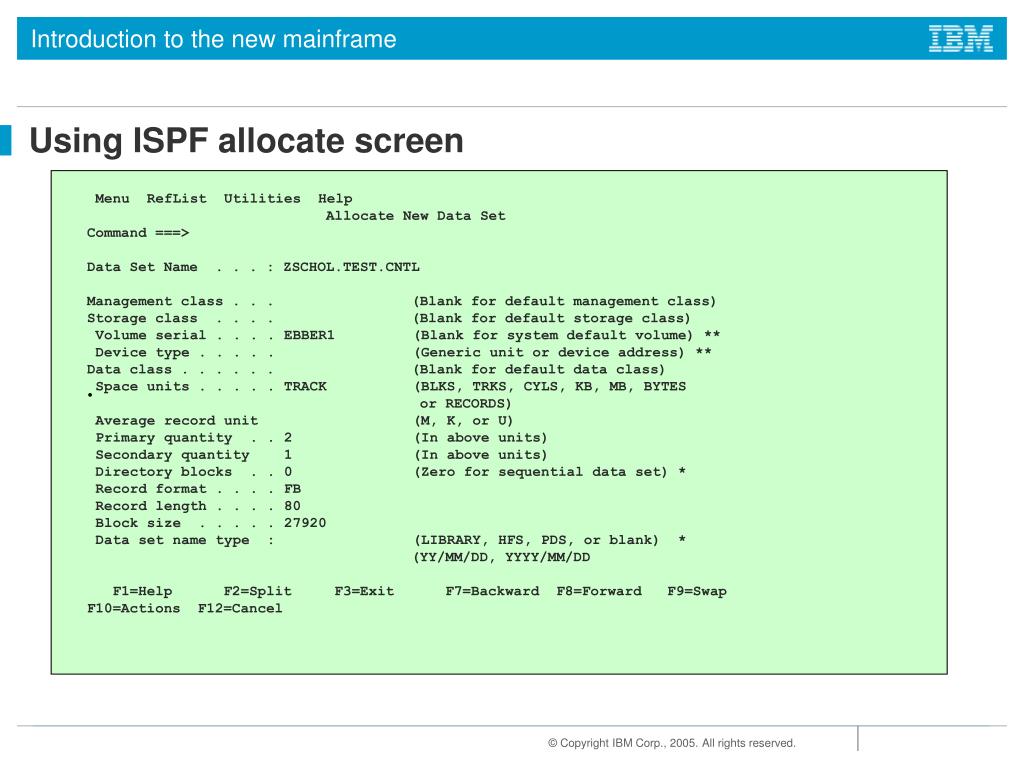Open the Utilities menu

262,199
